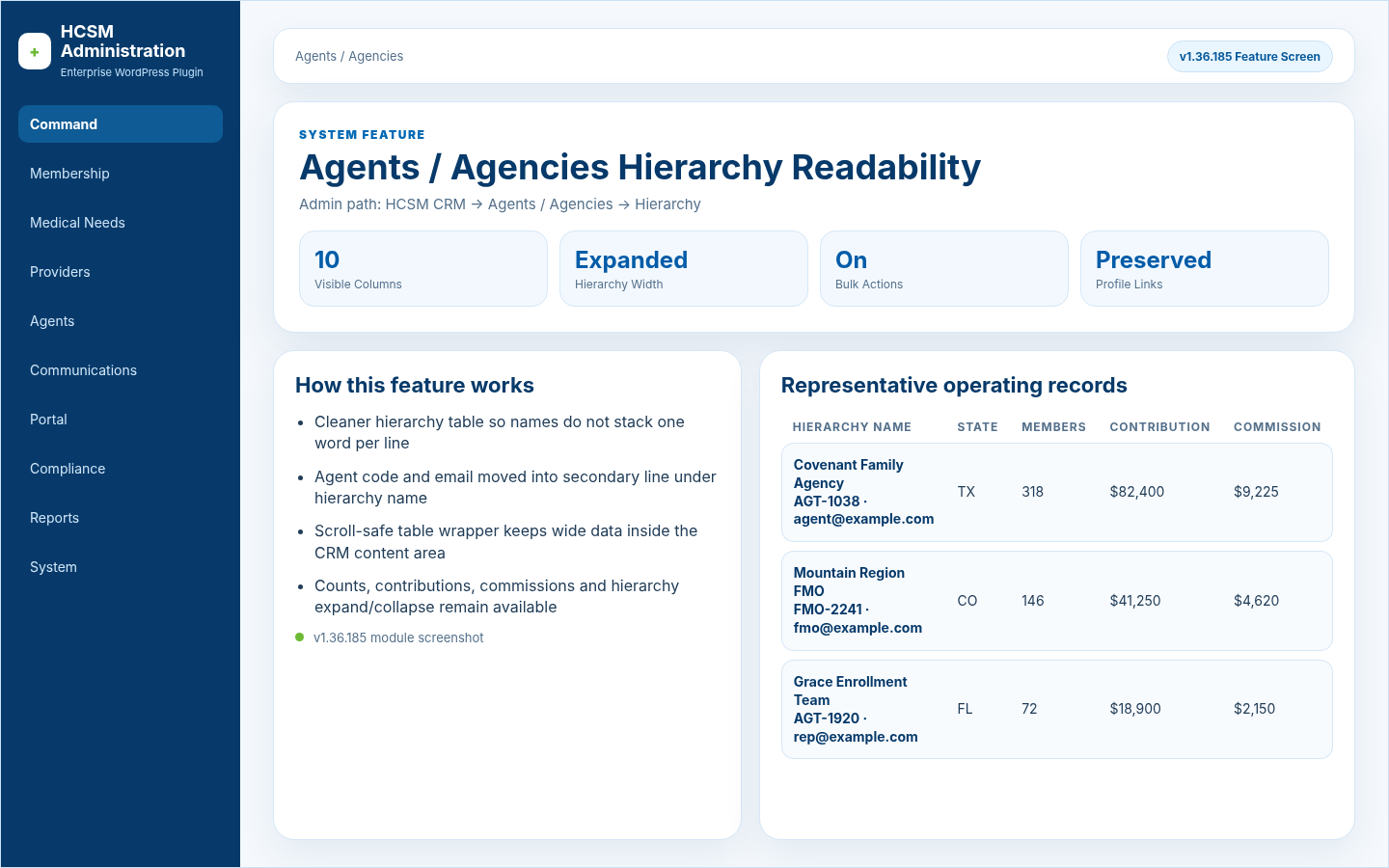
Task: Click the Agents / Agencies breadcrumb
Action: coord(349,56)
